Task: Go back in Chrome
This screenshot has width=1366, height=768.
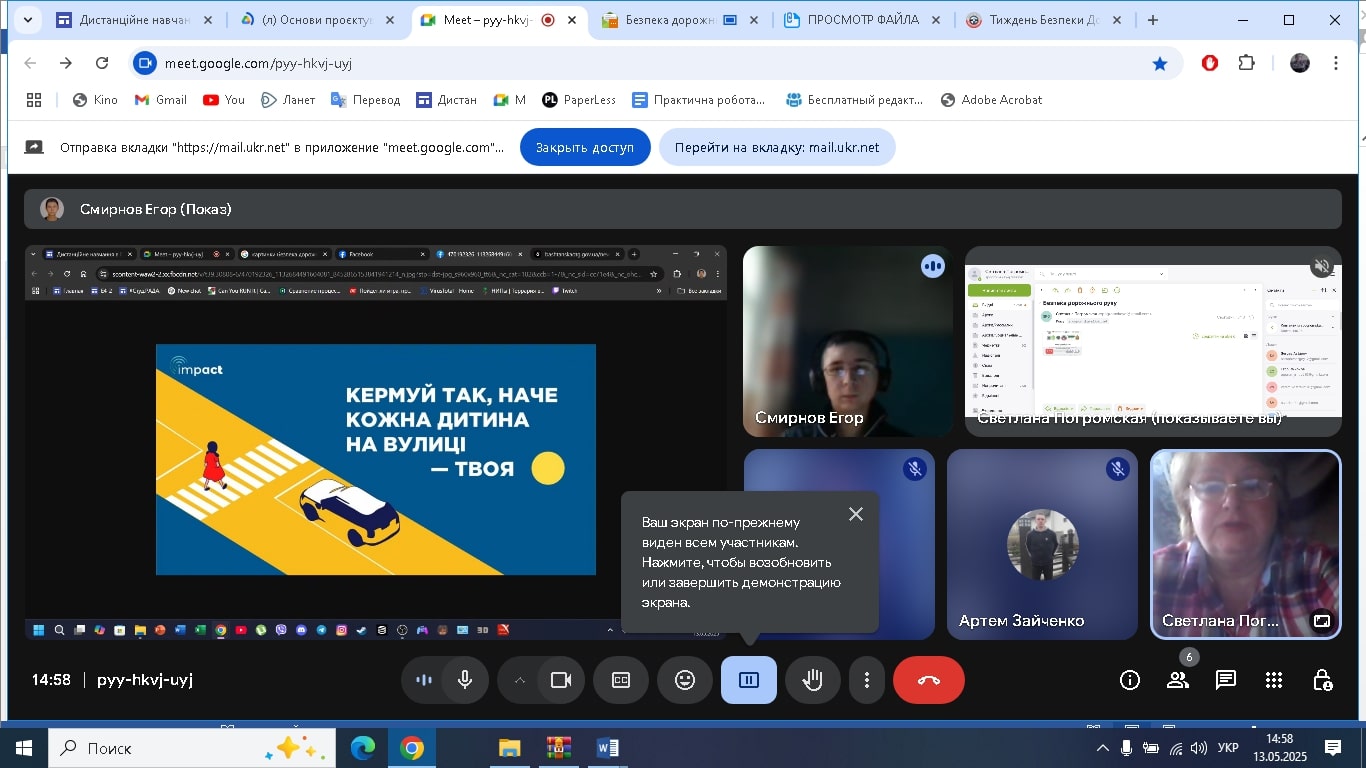Action: tap(30, 63)
